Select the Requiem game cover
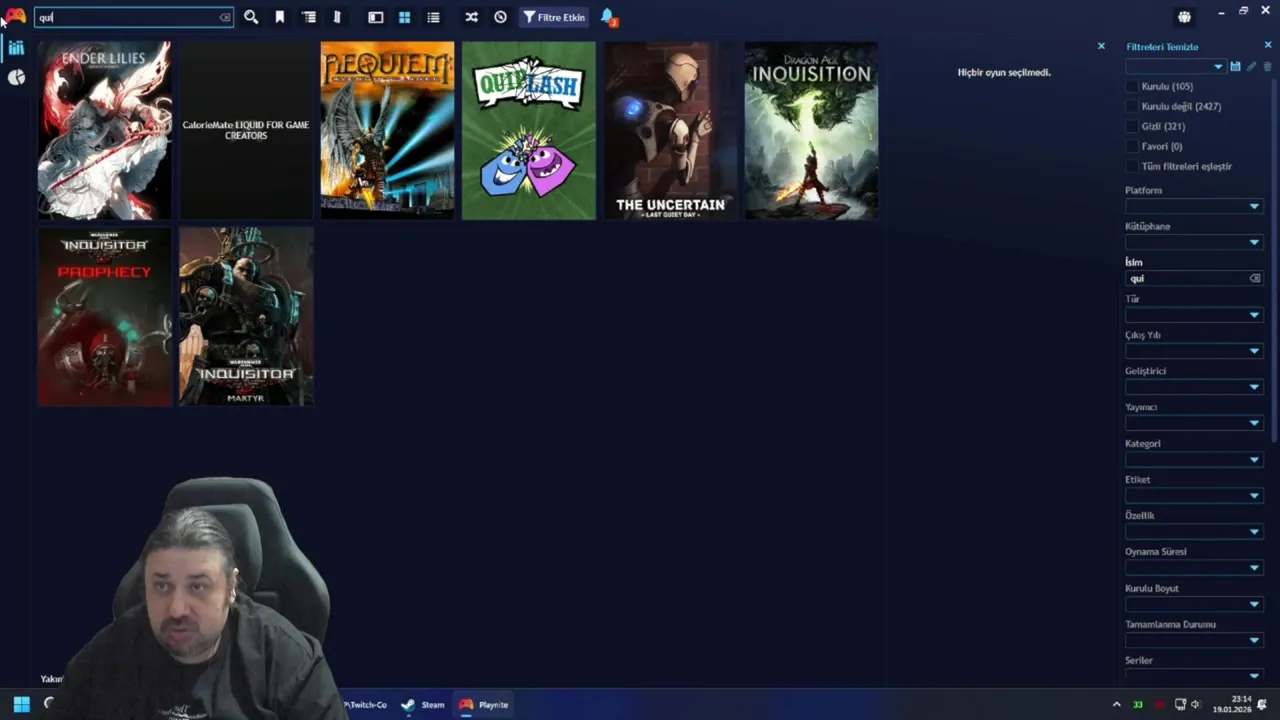The image size is (1280, 720). coord(387,130)
